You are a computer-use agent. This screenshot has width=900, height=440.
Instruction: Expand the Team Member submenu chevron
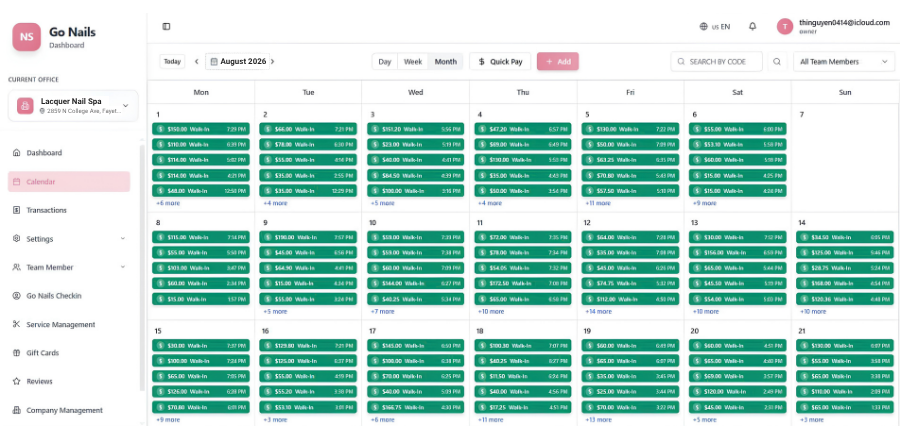coord(123,267)
